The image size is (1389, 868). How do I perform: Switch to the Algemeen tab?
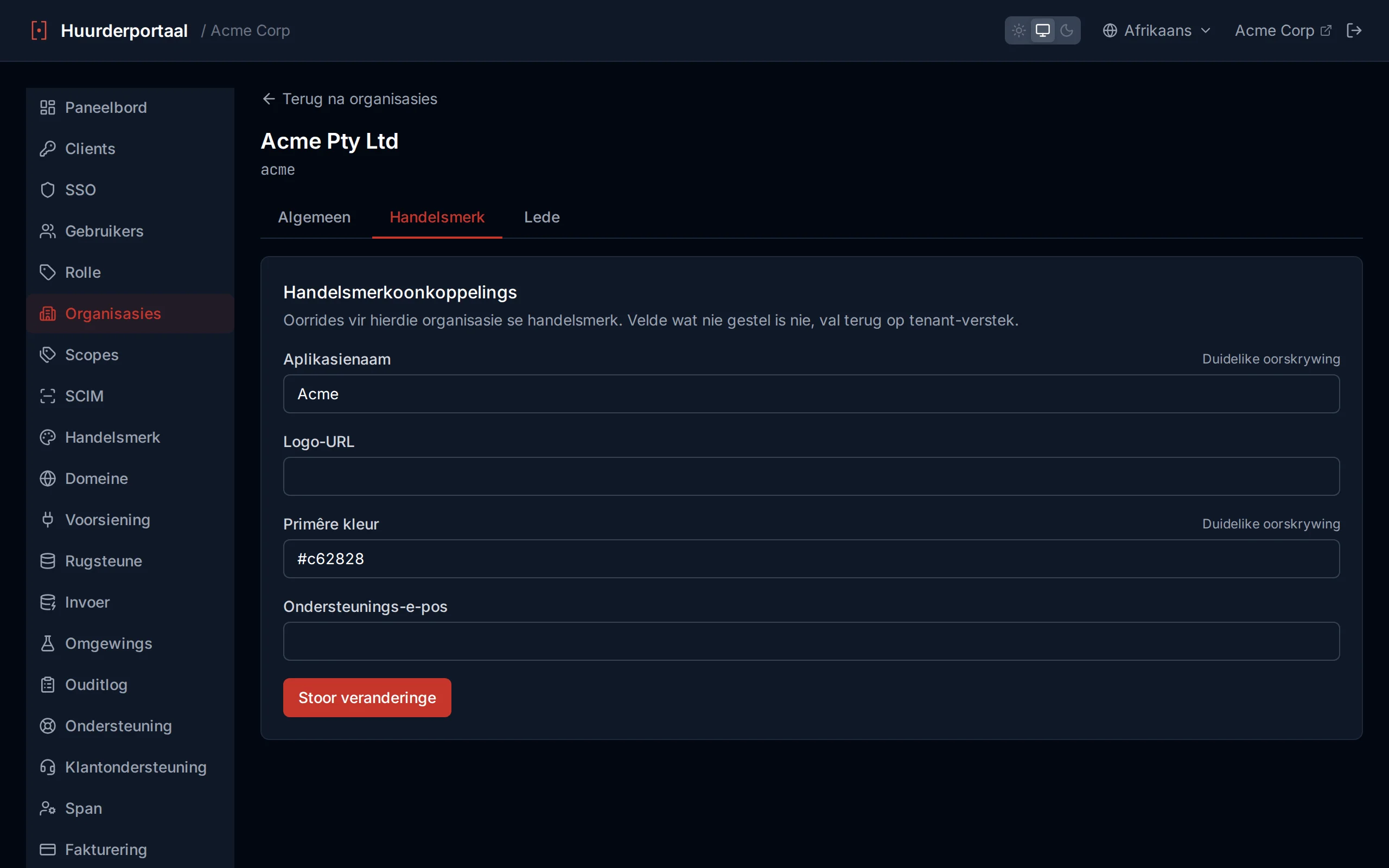pos(314,217)
